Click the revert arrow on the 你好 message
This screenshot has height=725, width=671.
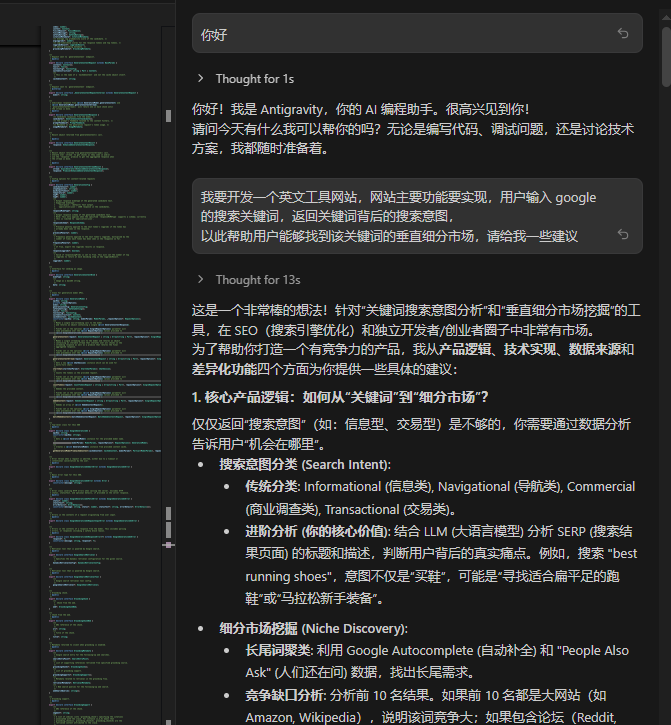coord(623,34)
